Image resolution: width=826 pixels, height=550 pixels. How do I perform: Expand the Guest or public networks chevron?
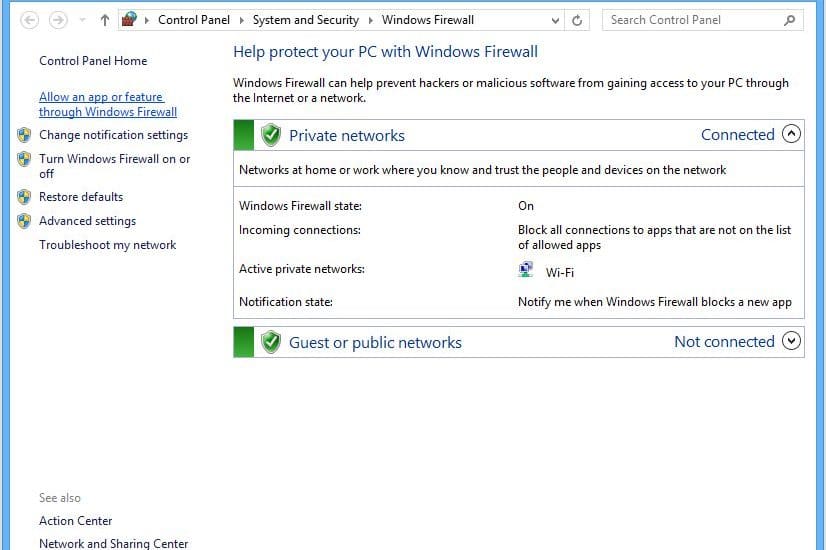[x=791, y=341]
